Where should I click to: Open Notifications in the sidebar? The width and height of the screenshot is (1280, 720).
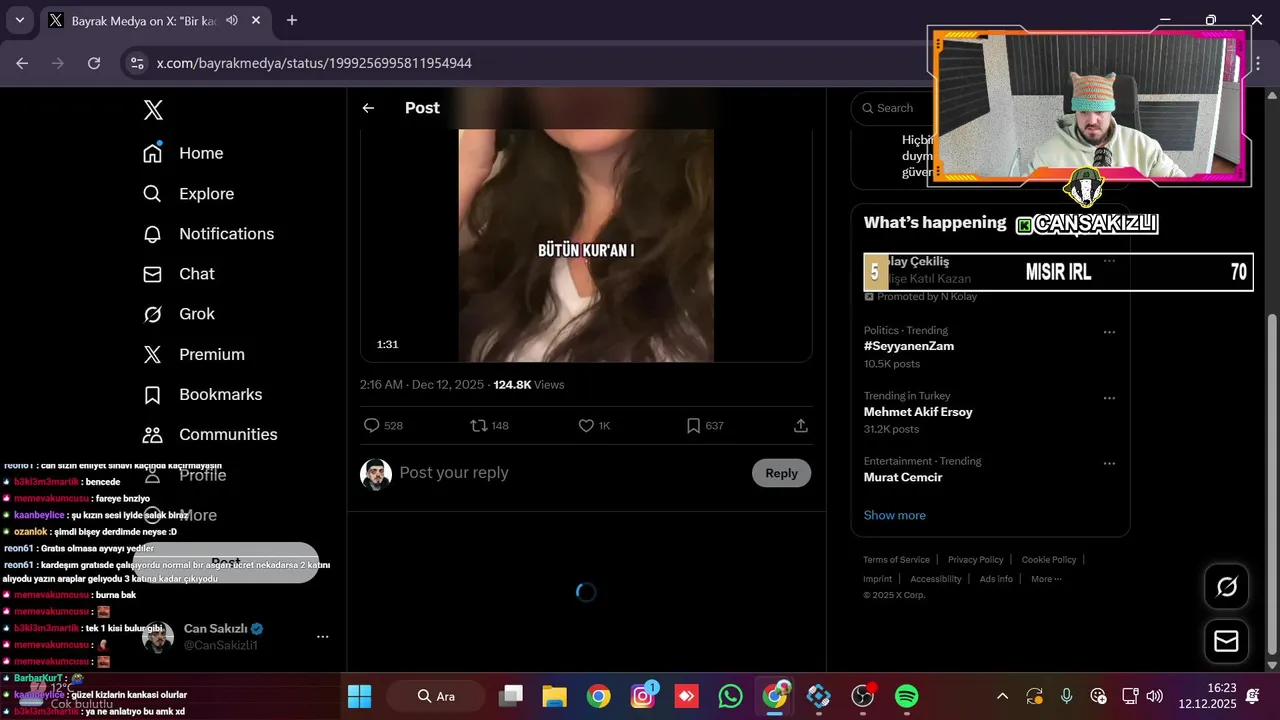pos(208,234)
